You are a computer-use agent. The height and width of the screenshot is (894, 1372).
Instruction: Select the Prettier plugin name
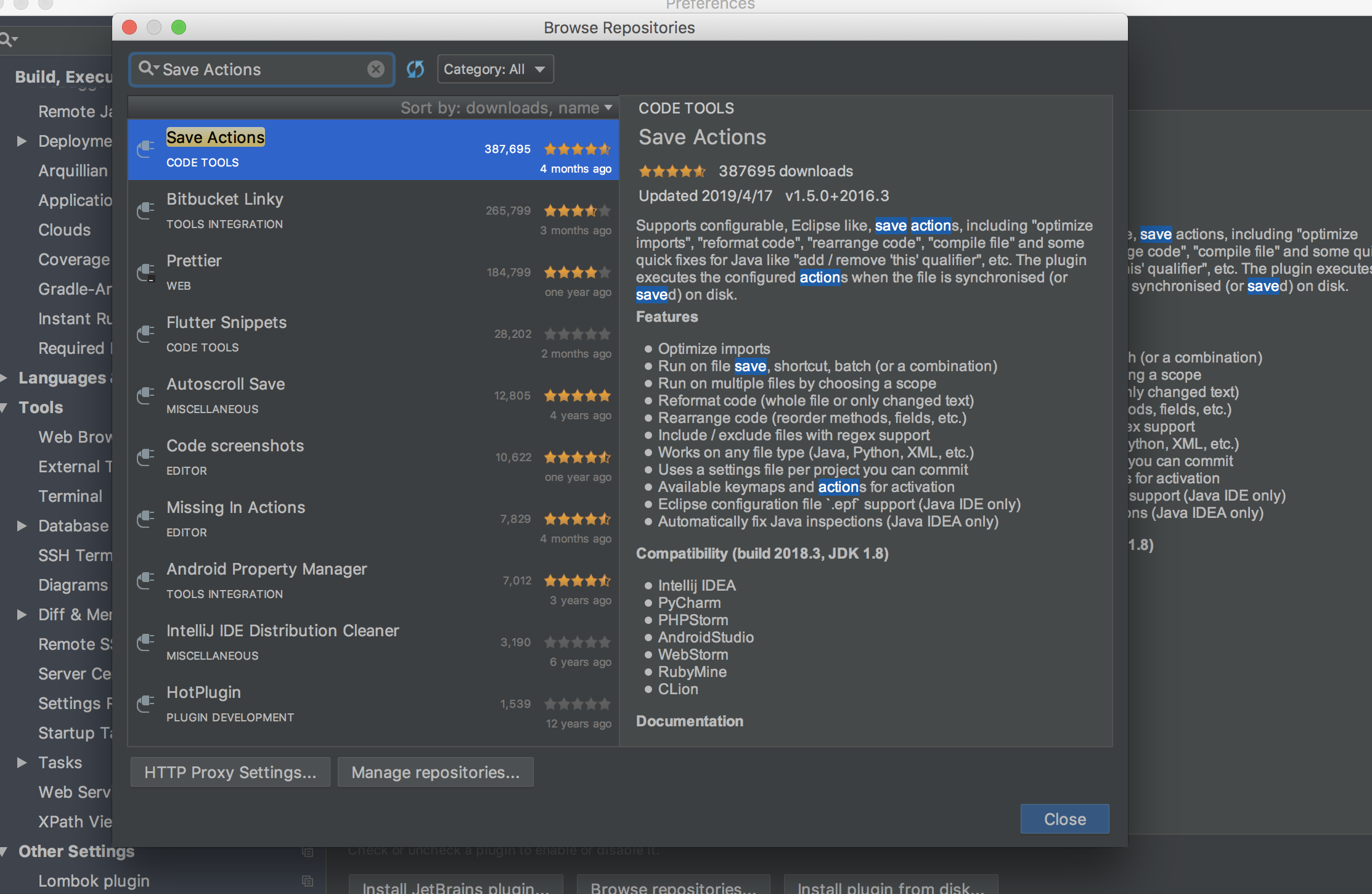click(194, 261)
